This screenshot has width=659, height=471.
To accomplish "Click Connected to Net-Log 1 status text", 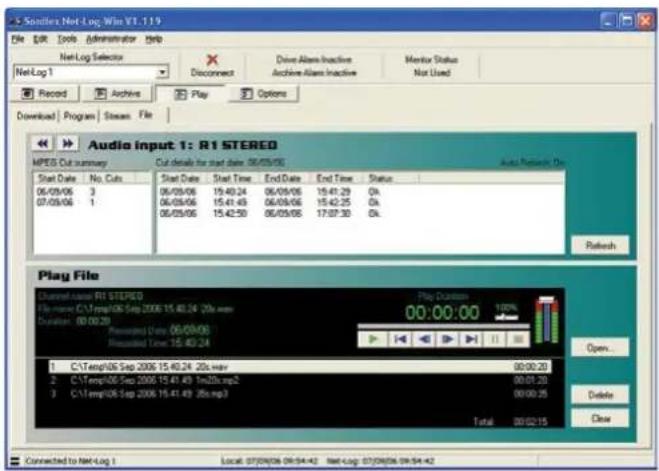I will pyautogui.click(x=71, y=461).
